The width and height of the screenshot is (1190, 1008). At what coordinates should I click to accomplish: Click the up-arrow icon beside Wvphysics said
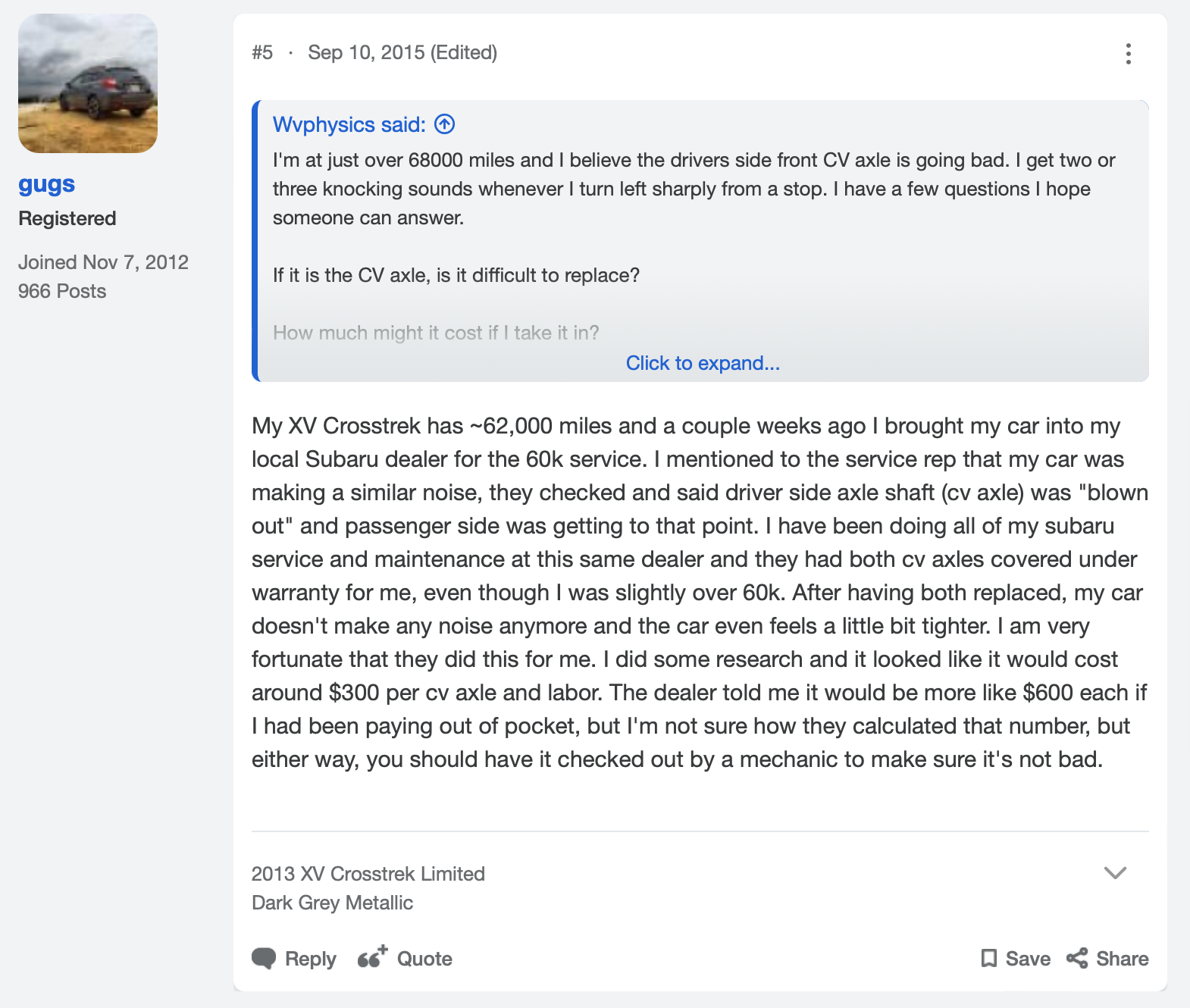click(x=445, y=124)
